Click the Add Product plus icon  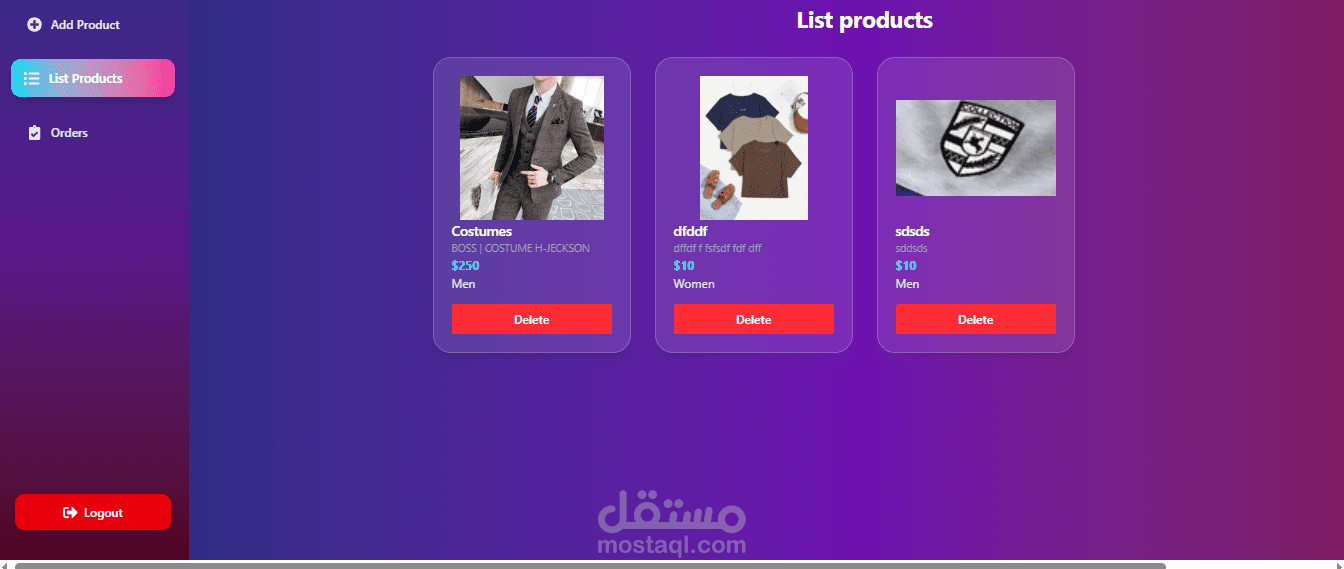click(34, 25)
